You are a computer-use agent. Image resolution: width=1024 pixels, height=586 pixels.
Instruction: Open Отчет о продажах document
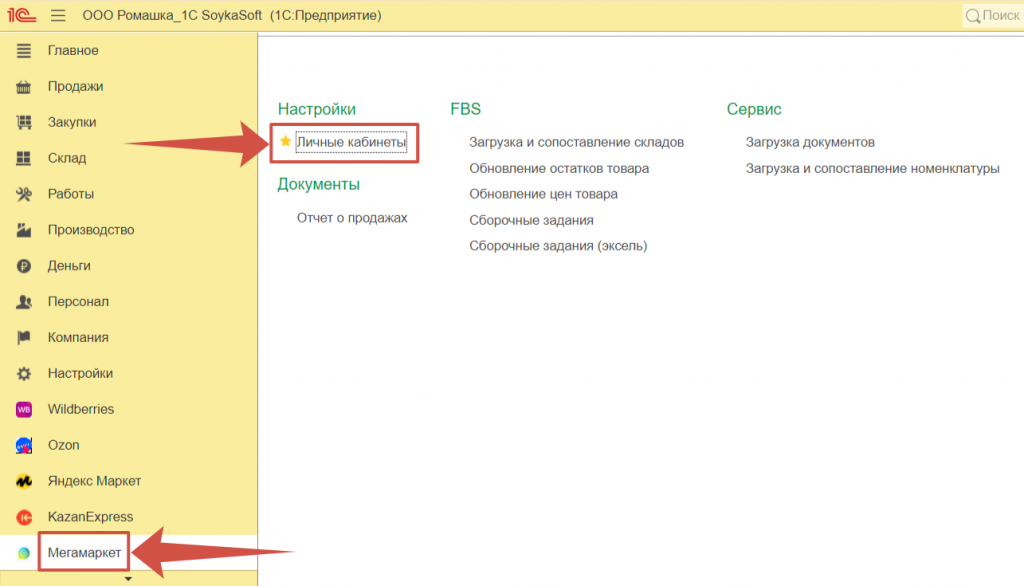pyautogui.click(x=352, y=217)
